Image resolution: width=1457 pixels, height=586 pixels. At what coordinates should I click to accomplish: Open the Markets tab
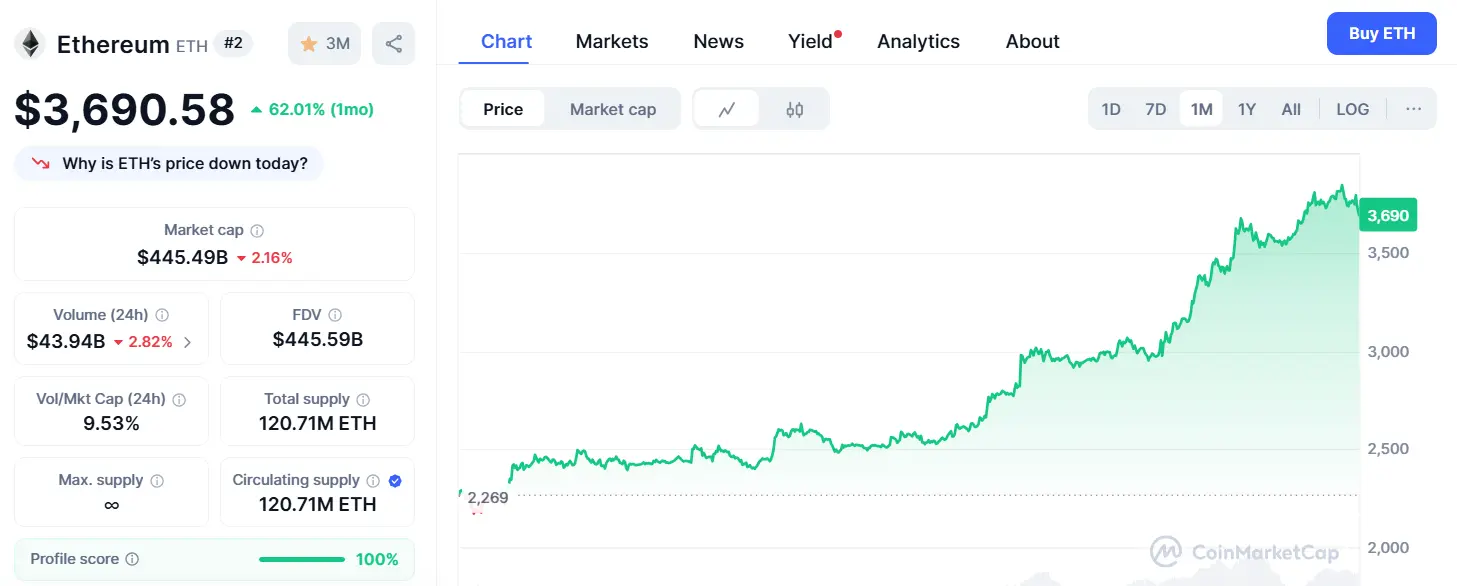pyautogui.click(x=612, y=41)
